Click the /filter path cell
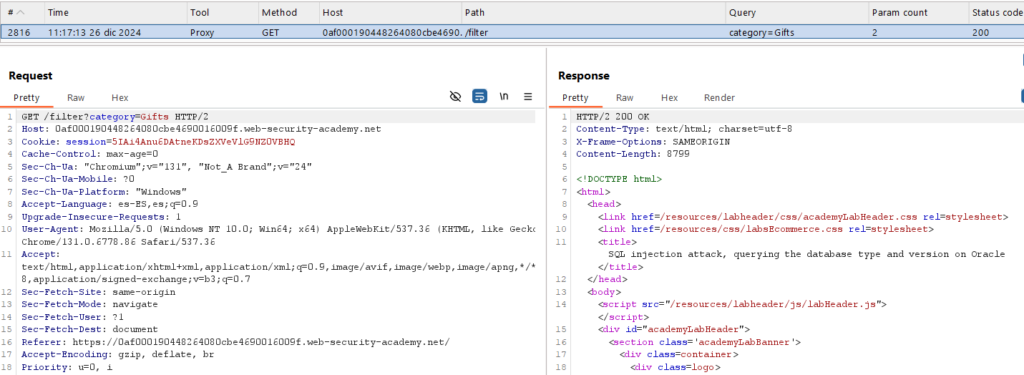The height and width of the screenshot is (375, 1024). point(477,32)
